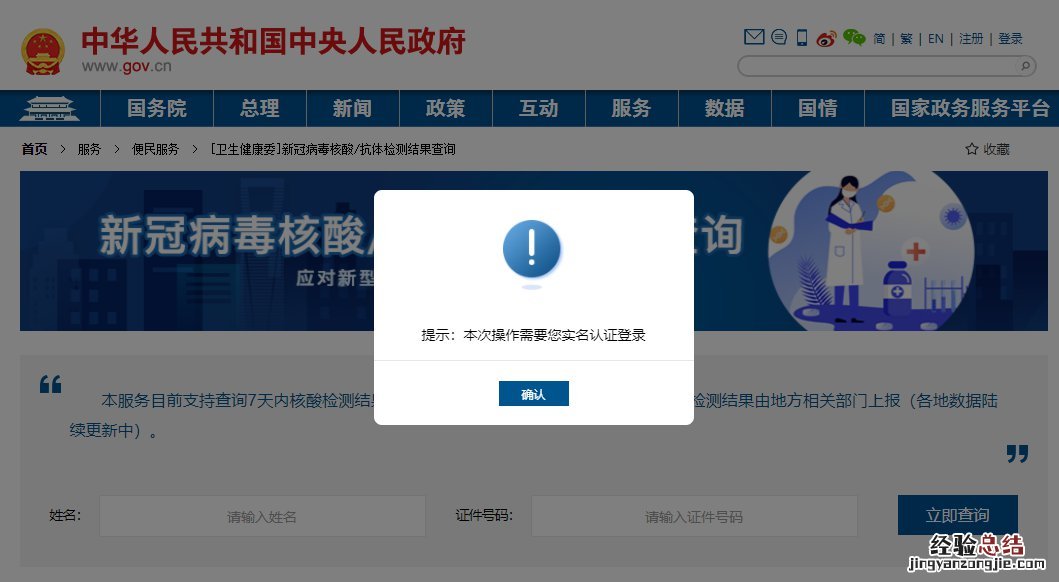Focus the 证件号码 input field
The image size is (1059, 582).
tap(694, 517)
